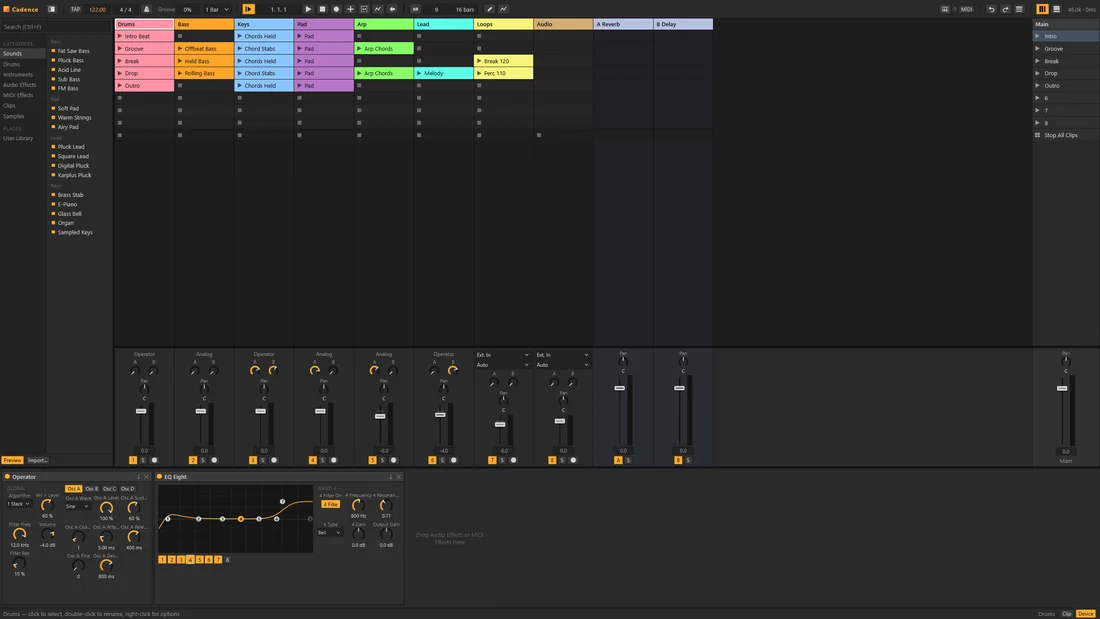
Task: Switch to session view columns icon
Action: point(1042,9)
